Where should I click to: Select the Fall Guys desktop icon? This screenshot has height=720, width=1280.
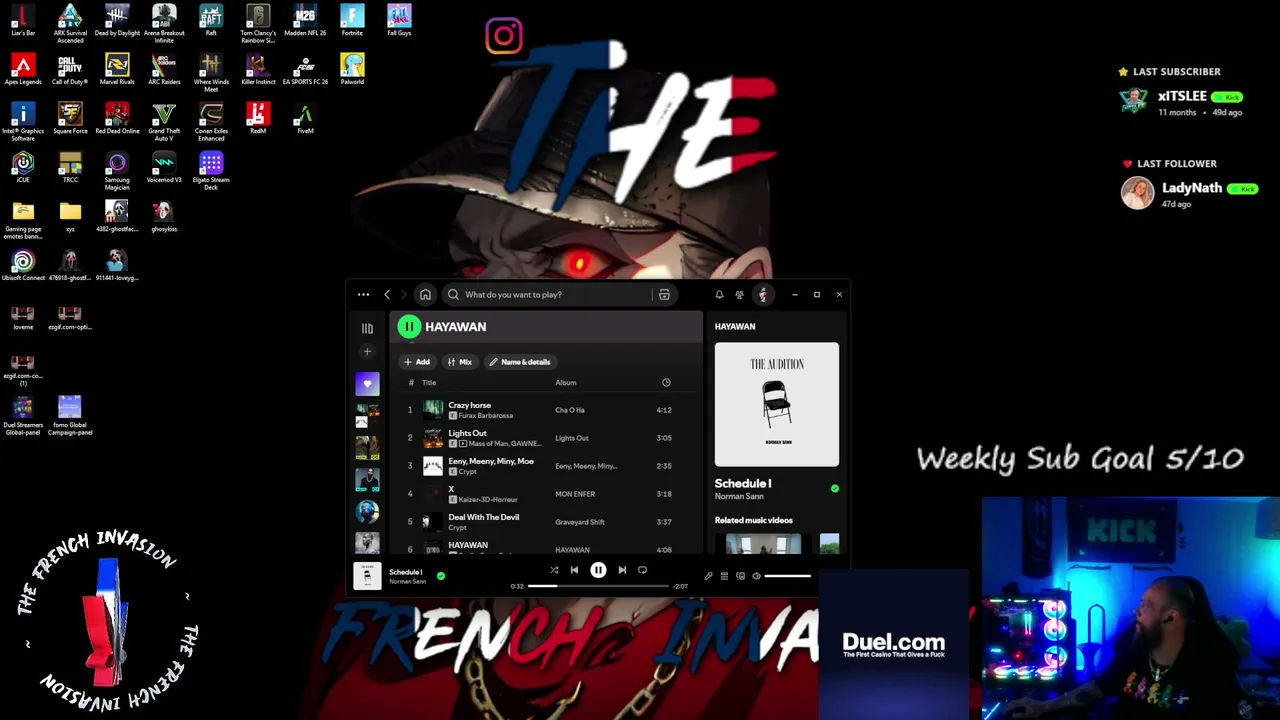[399, 20]
